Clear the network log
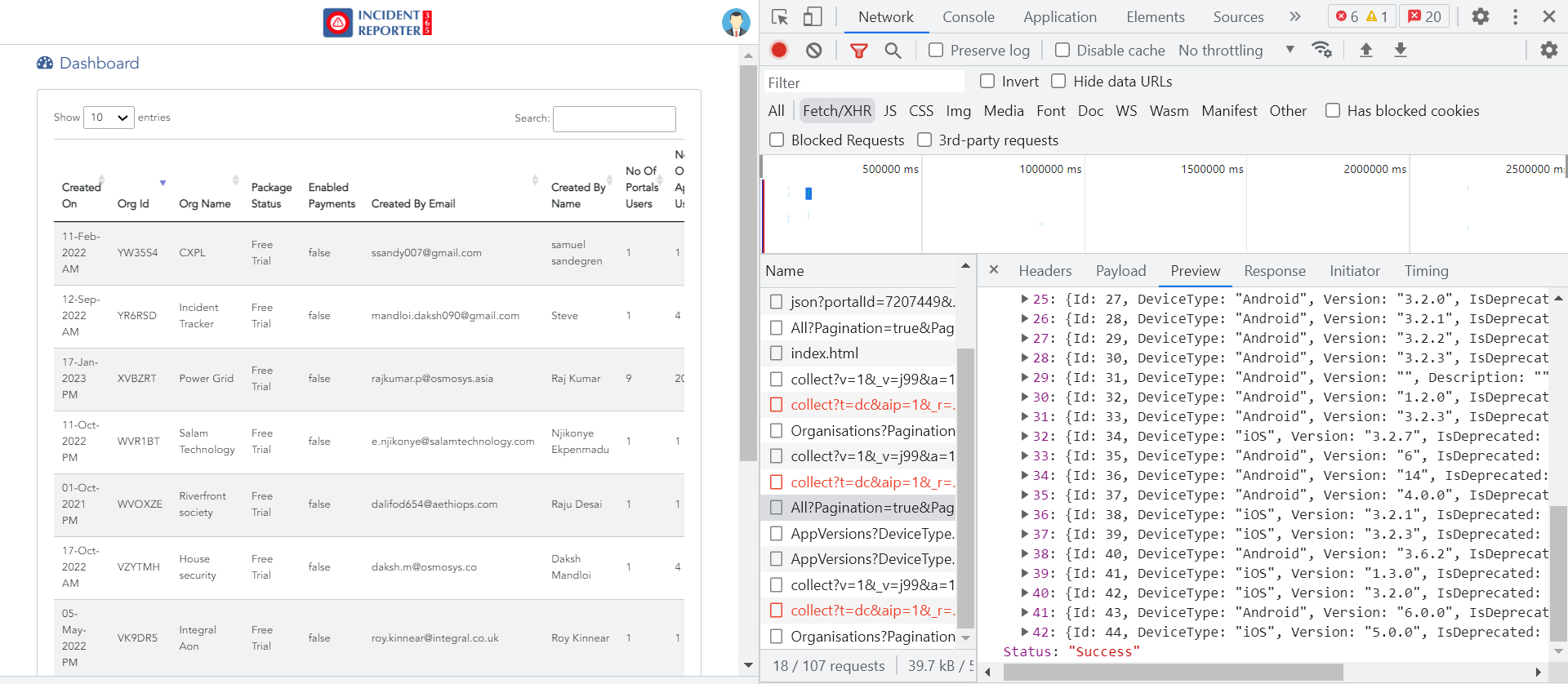Image resolution: width=1568 pixels, height=684 pixels. click(813, 51)
